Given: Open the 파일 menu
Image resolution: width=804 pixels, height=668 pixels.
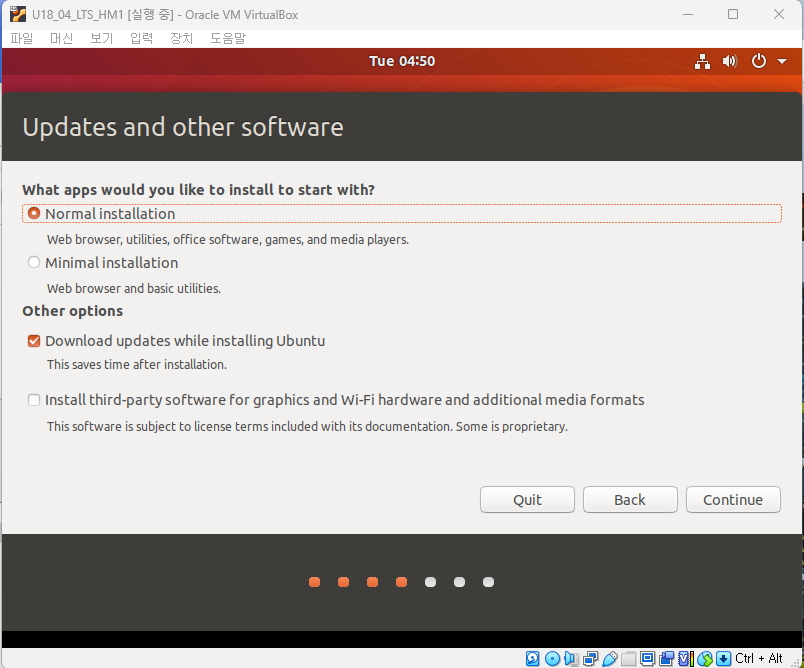Looking at the screenshot, I should [x=22, y=38].
